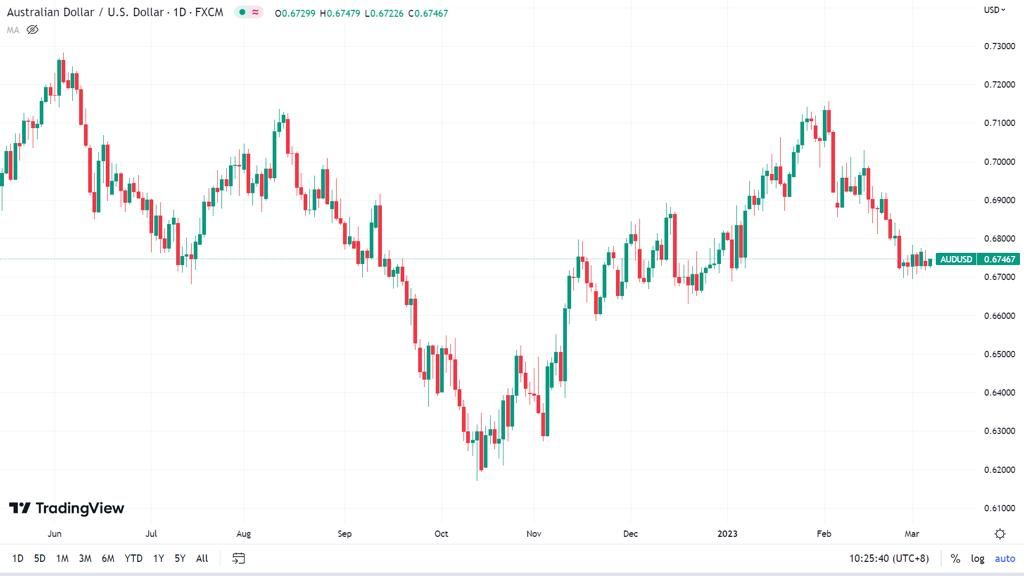
Task: Click the Jun label on time axis
Action: [x=55, y=534]
